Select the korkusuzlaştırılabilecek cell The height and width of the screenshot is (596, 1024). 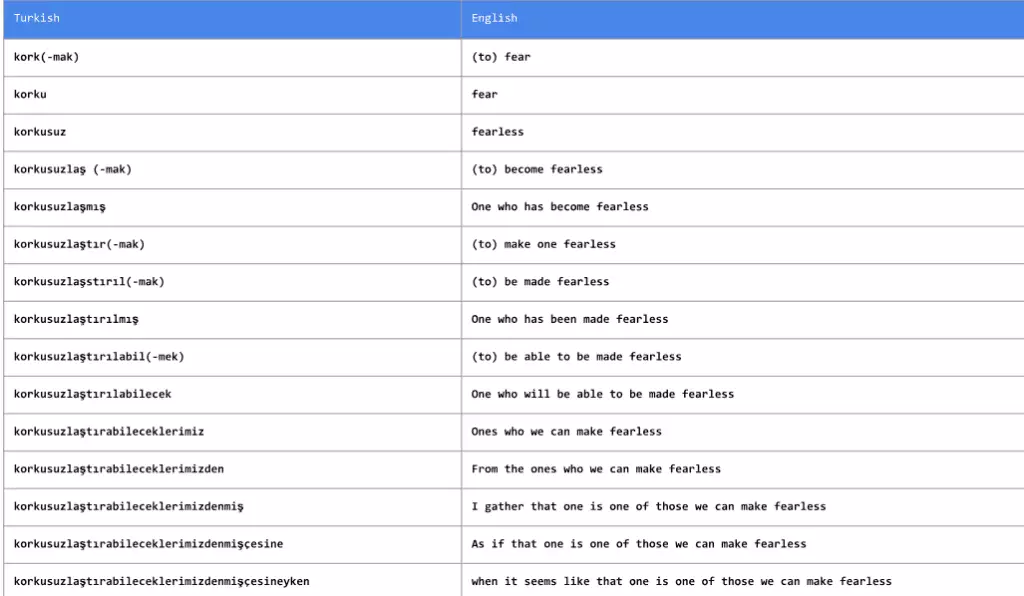point(232,394)
